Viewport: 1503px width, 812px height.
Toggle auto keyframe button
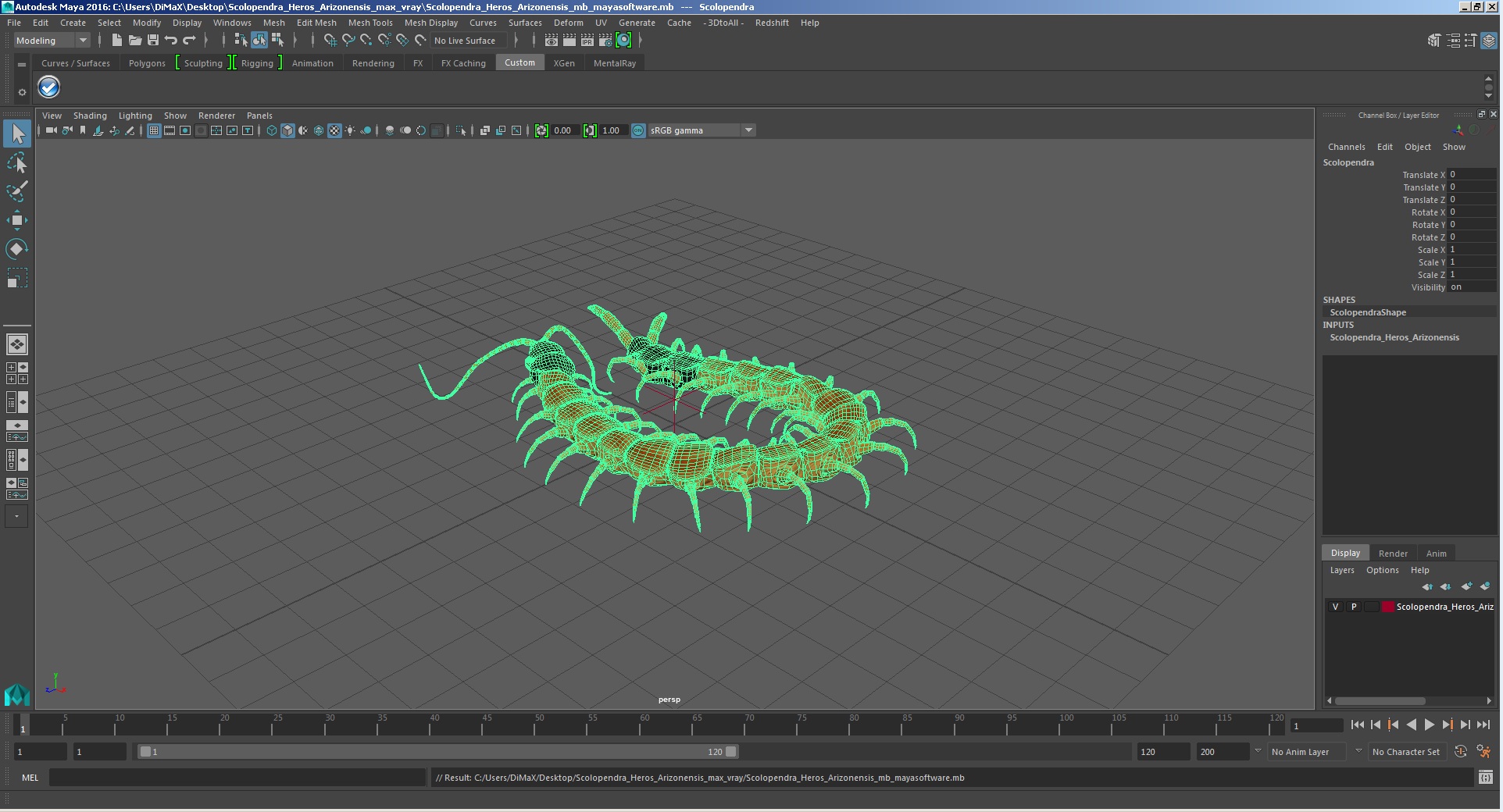tap(1461, 752)
